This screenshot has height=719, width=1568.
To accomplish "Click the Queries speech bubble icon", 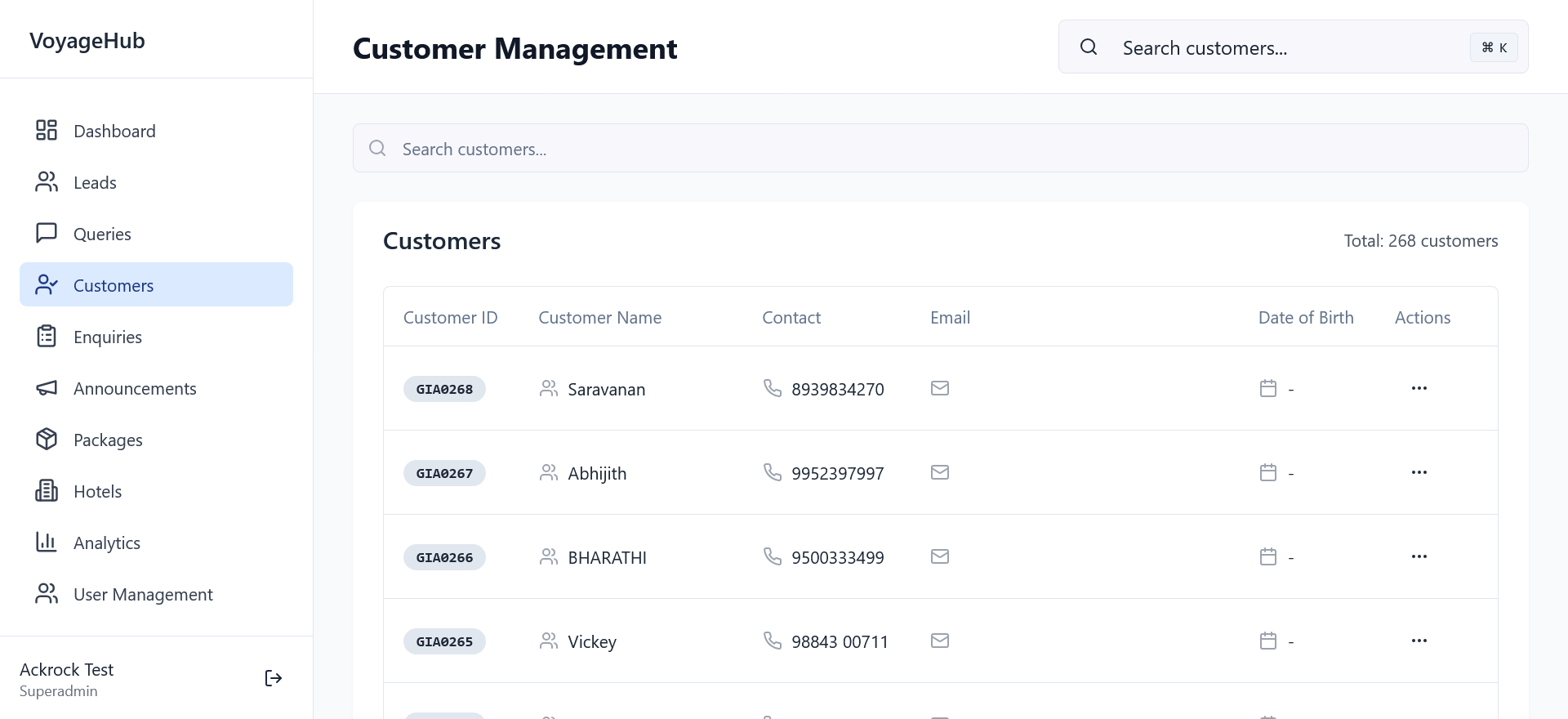I will click(x=47, y=233).
